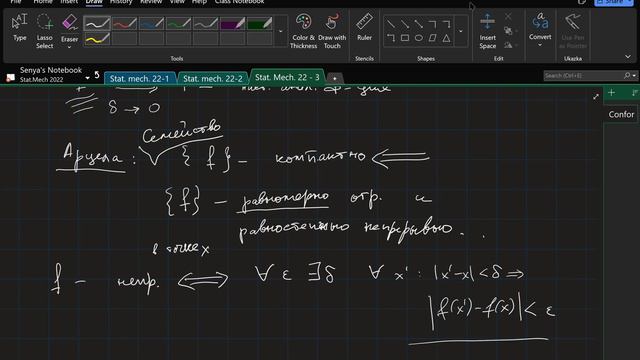Add a new section tab
The width and height of the screenshot is (640, 360).
334,78
